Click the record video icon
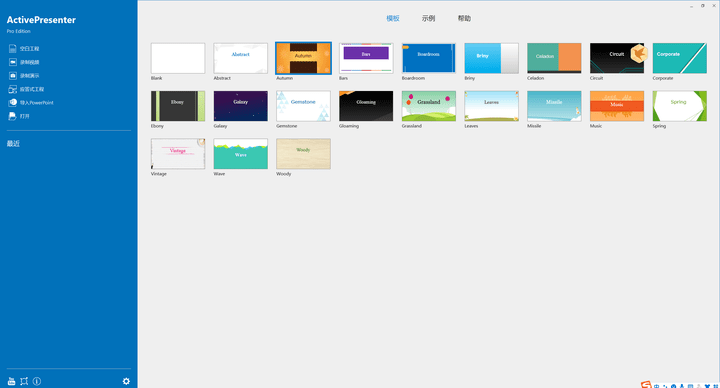Image resolution: width=720 pixels, height=388 pixels. tap(12, 62)
